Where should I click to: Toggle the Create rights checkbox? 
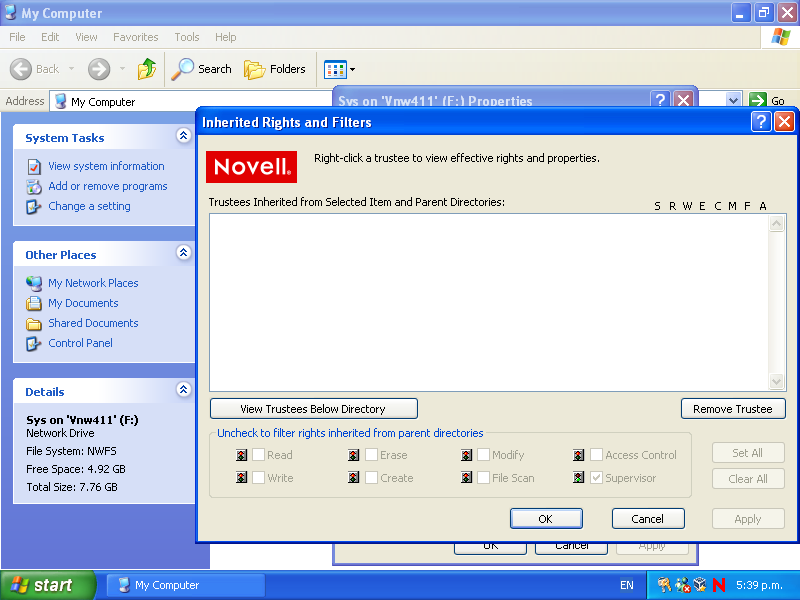point(371,478)
